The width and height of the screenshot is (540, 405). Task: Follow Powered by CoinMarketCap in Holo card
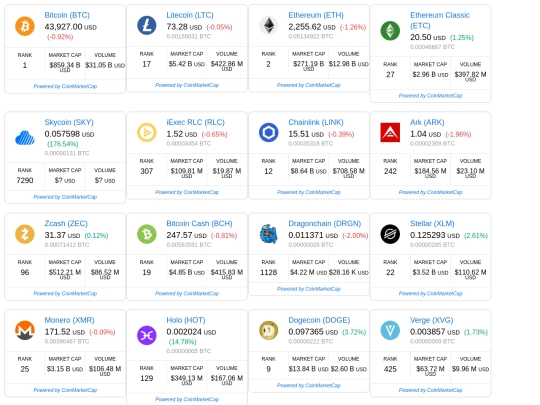click(187, 399)
